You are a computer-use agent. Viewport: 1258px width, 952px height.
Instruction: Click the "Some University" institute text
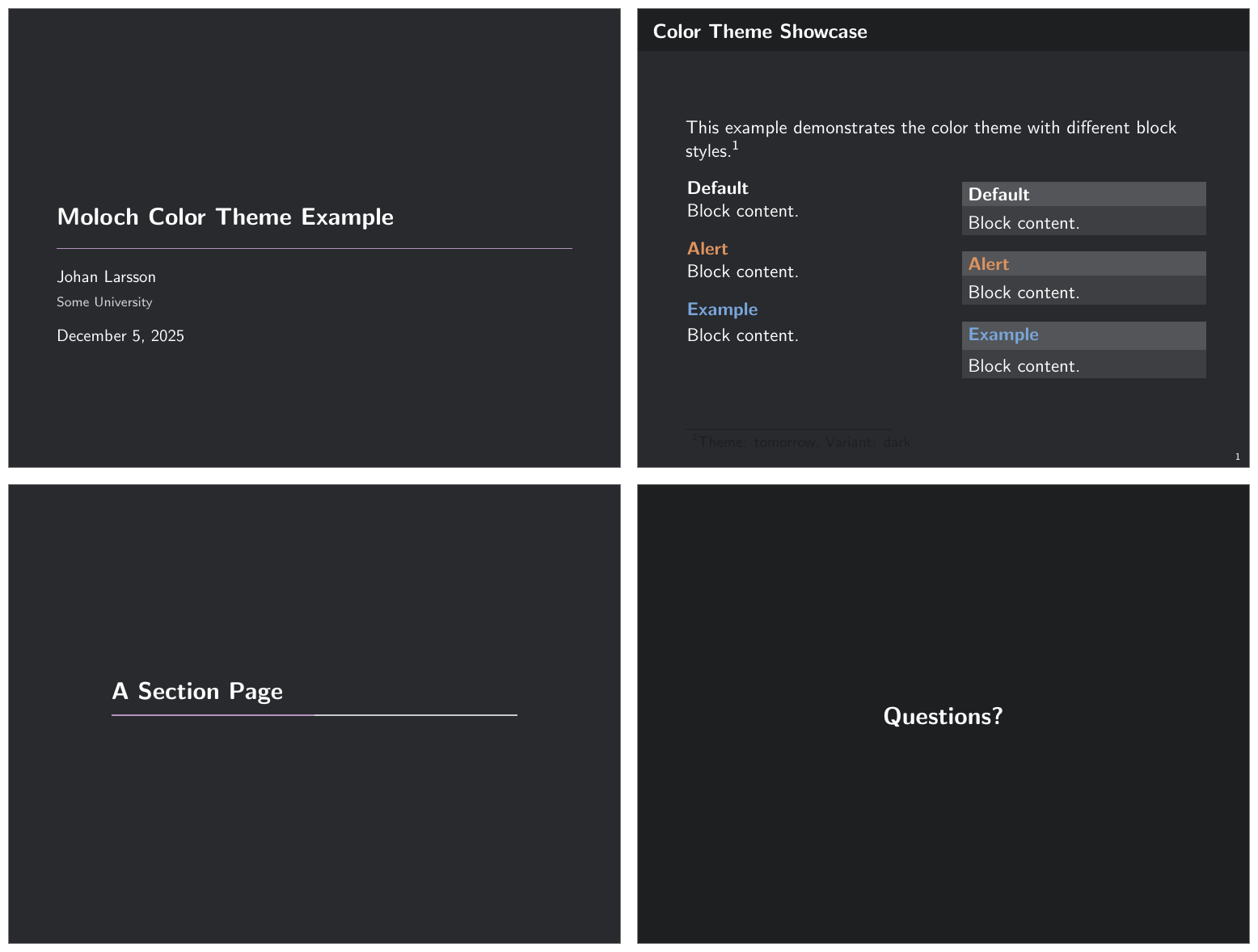coord(104,302)
